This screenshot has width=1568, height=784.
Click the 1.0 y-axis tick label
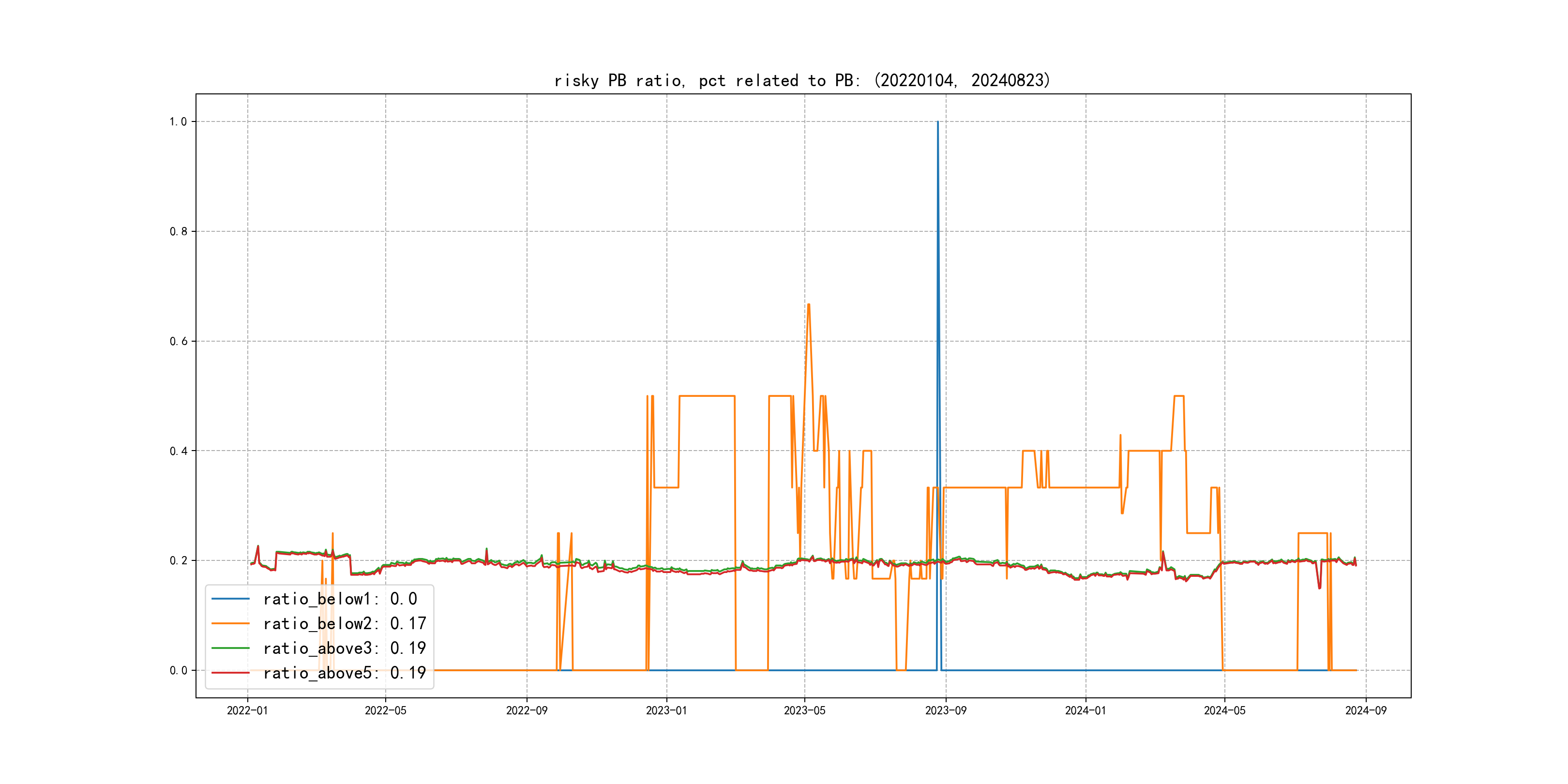(x=178, y=122)
